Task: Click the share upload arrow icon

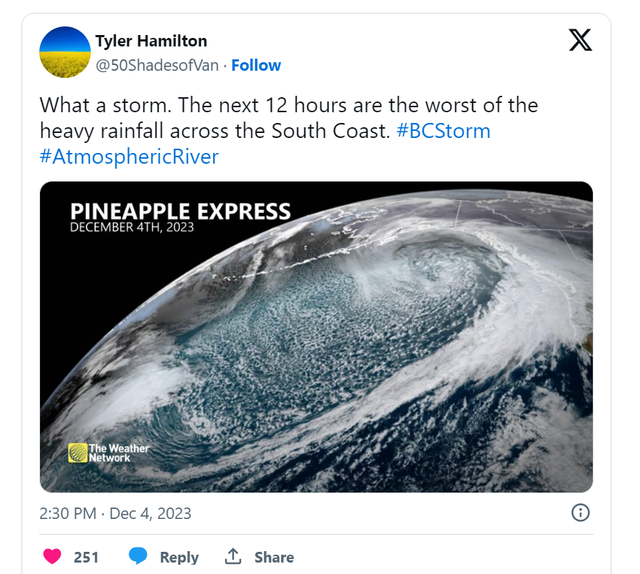Action: (x=233, y=556)
